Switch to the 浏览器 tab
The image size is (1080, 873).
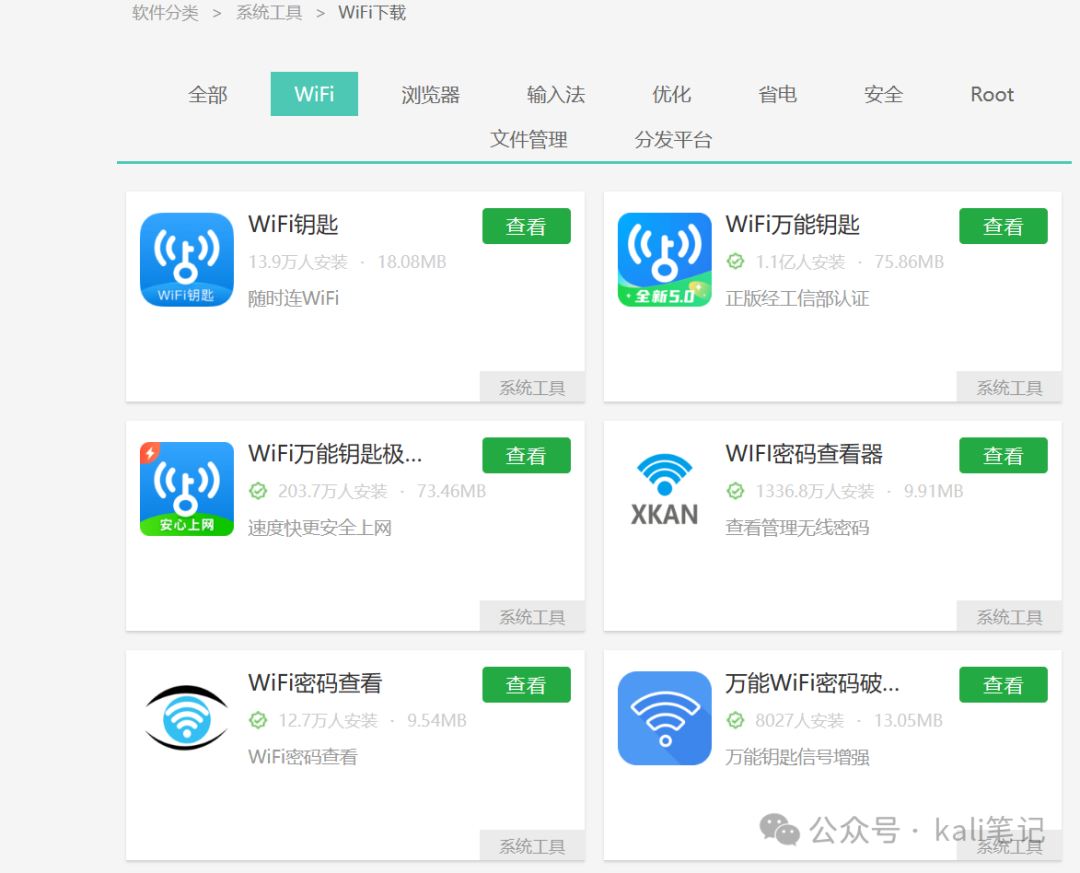pyautogui.click(x=430, y=94)
